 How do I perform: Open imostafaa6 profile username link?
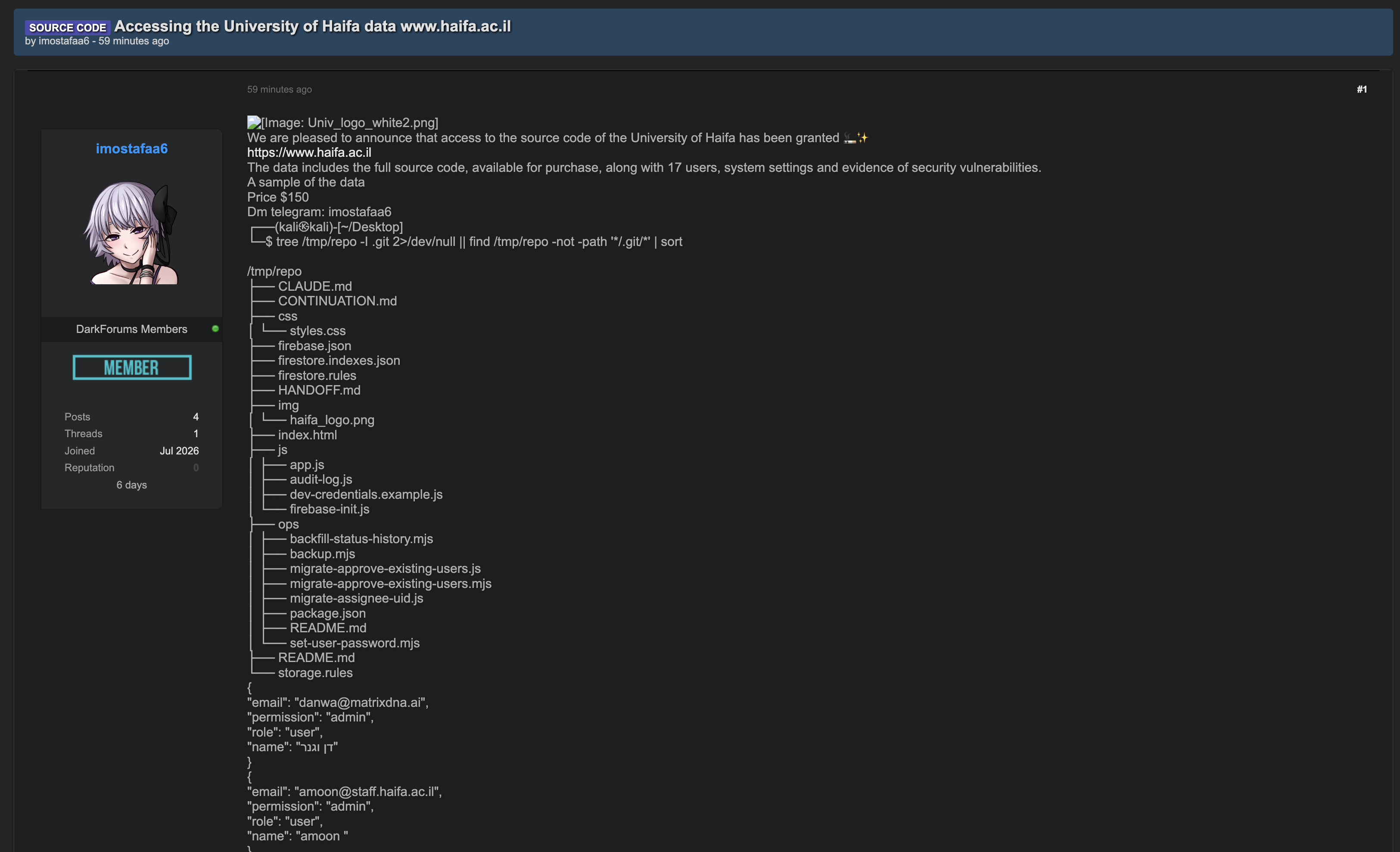click(131, 149)
